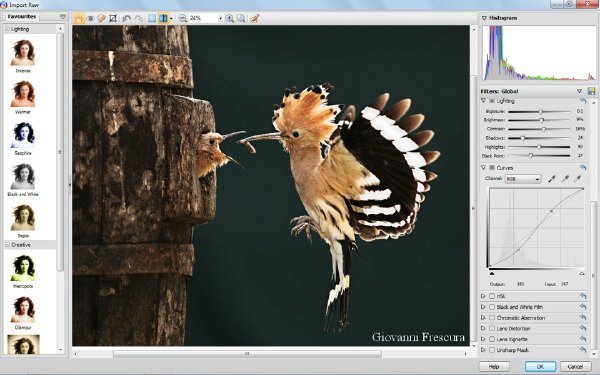Enable Unsharp Mask checkbox
600x375 pixels.
click(492, 350)
